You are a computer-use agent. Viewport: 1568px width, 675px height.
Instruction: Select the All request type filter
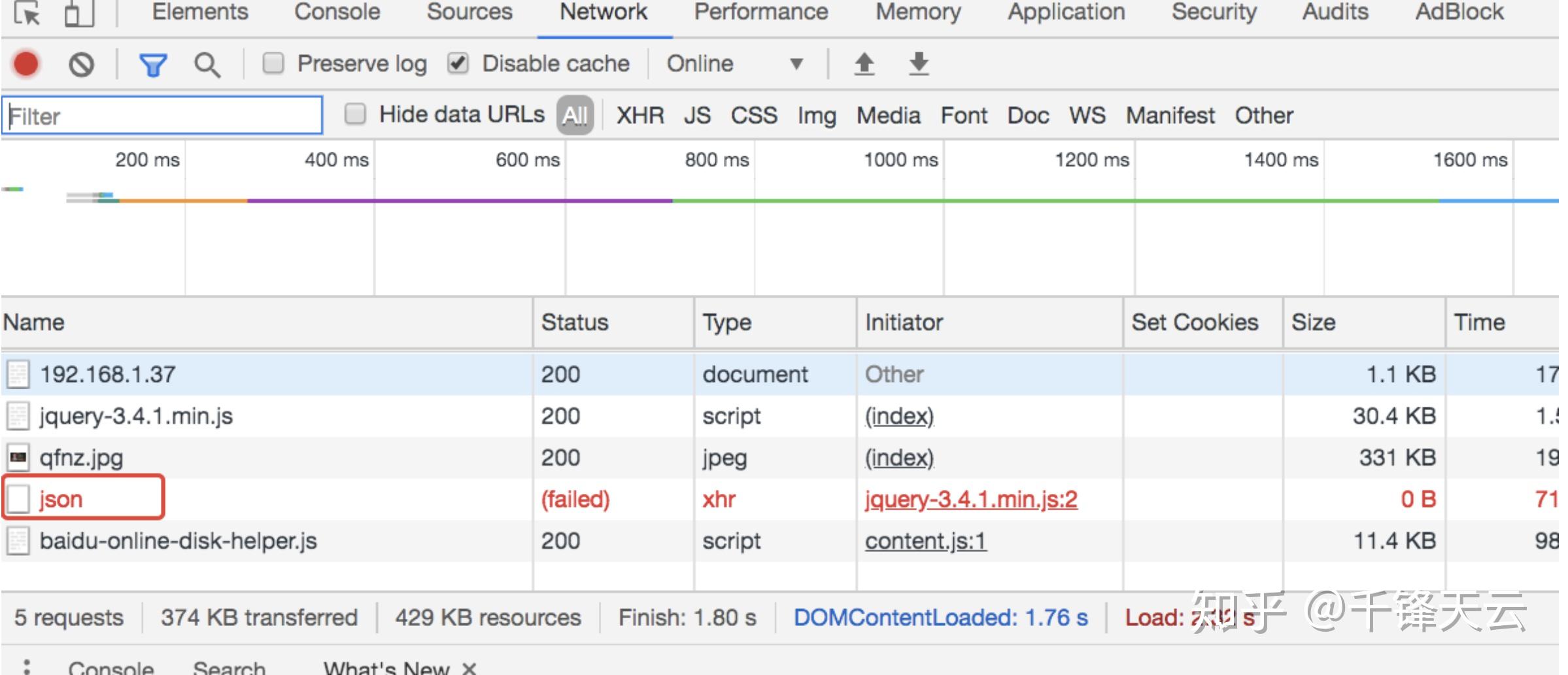tap(575, 116)
